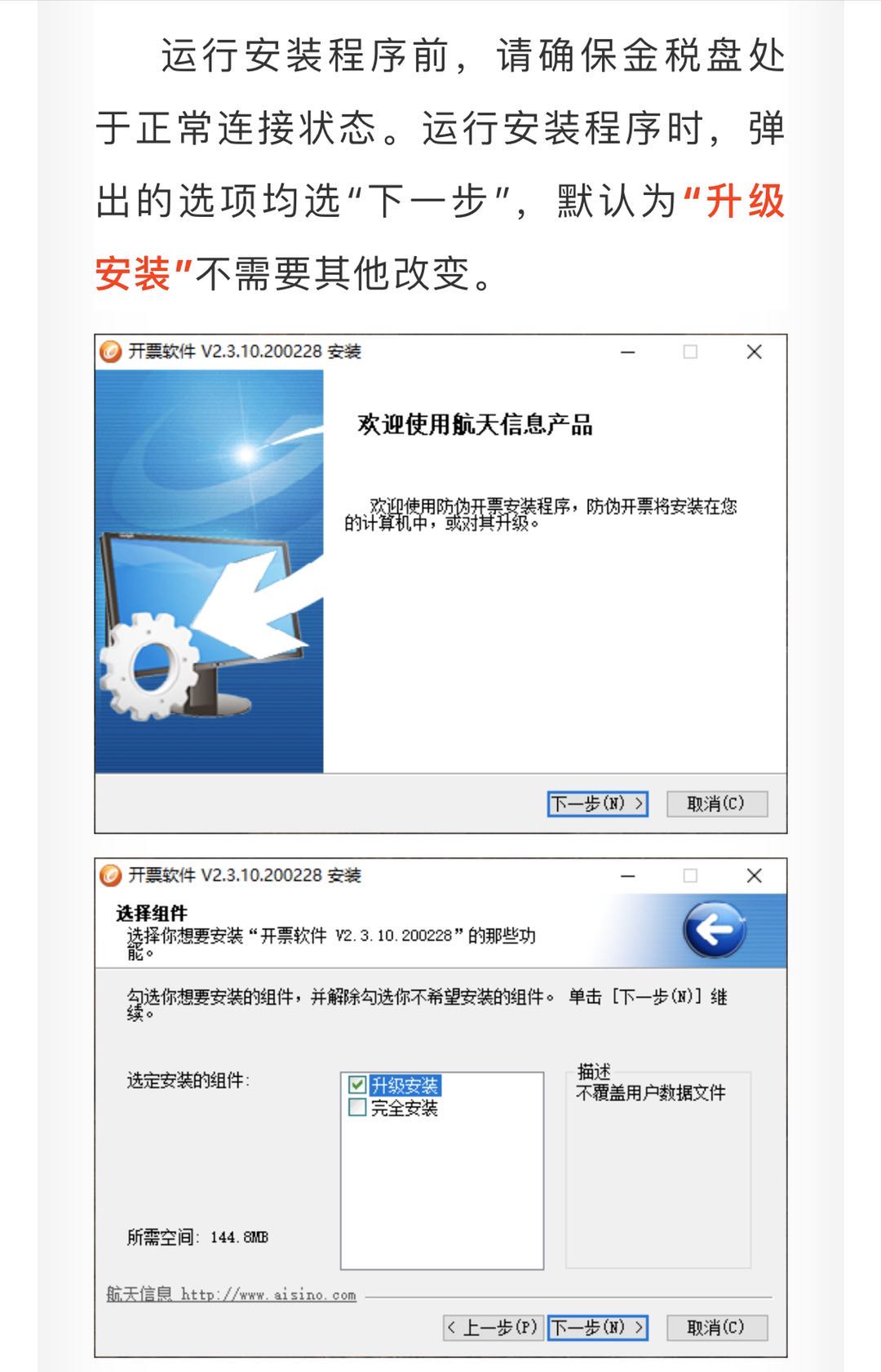Viewport: 881px width, 1372px height.
Task: Select the 完全安装 component label
Action: click(405, 1108)
